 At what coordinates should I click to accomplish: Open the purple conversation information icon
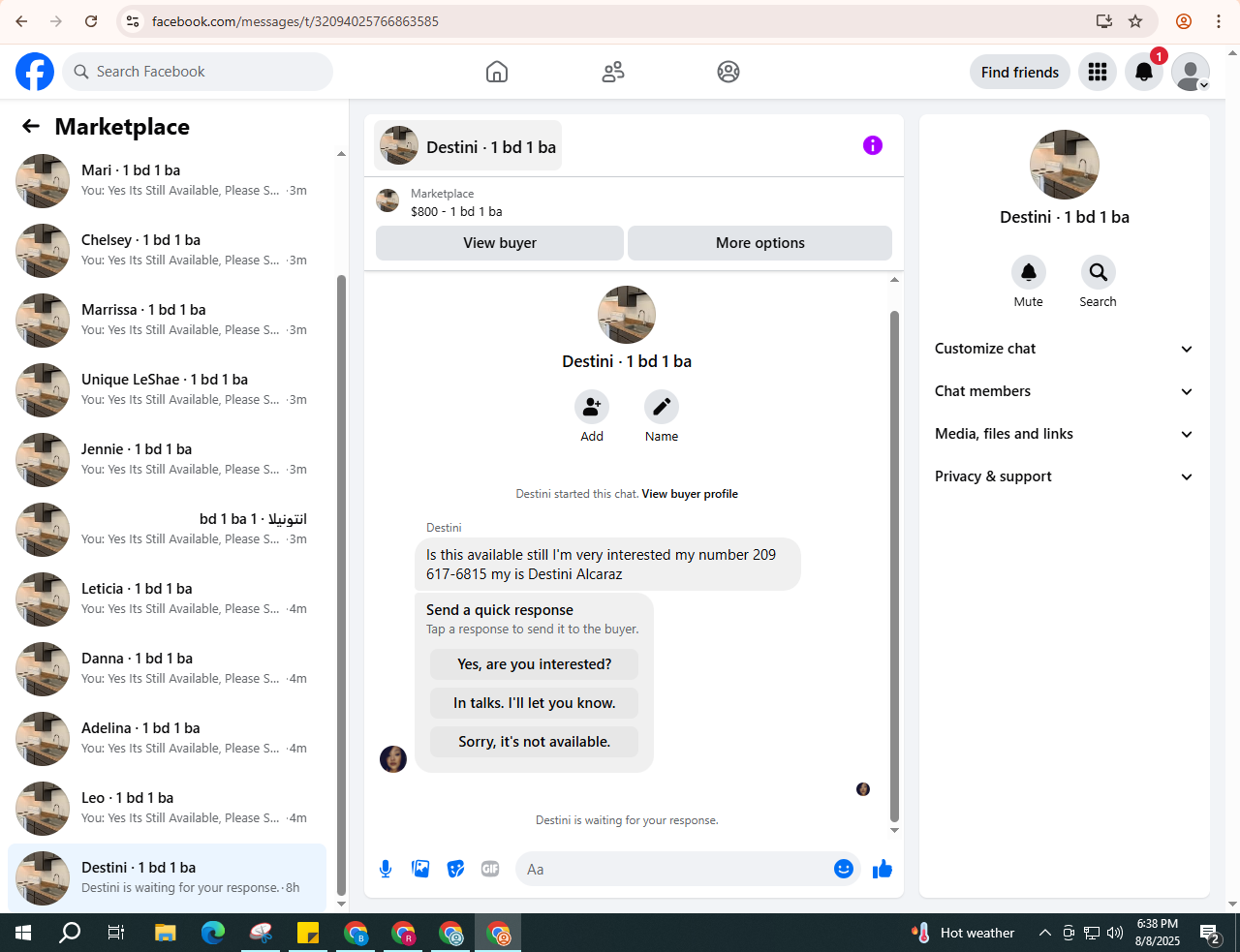click(873, 145)
